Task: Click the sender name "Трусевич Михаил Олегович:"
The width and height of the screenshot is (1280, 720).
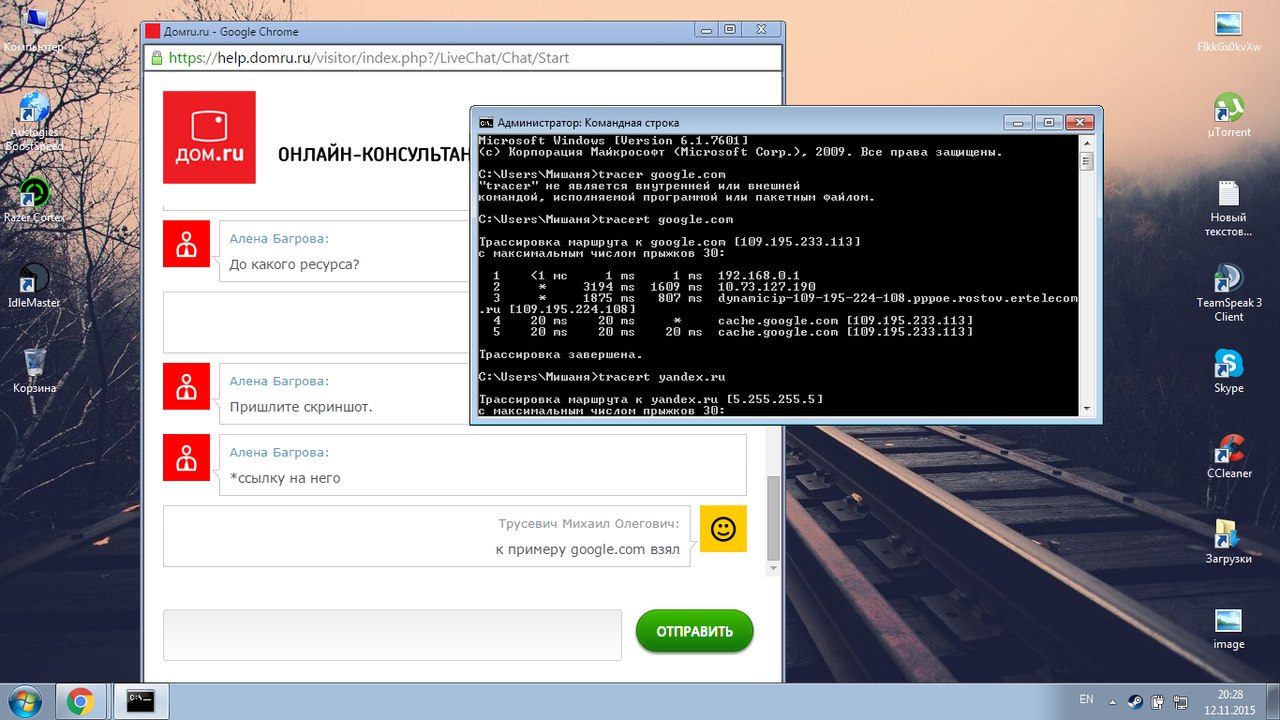Action: [x=589, y=523]
